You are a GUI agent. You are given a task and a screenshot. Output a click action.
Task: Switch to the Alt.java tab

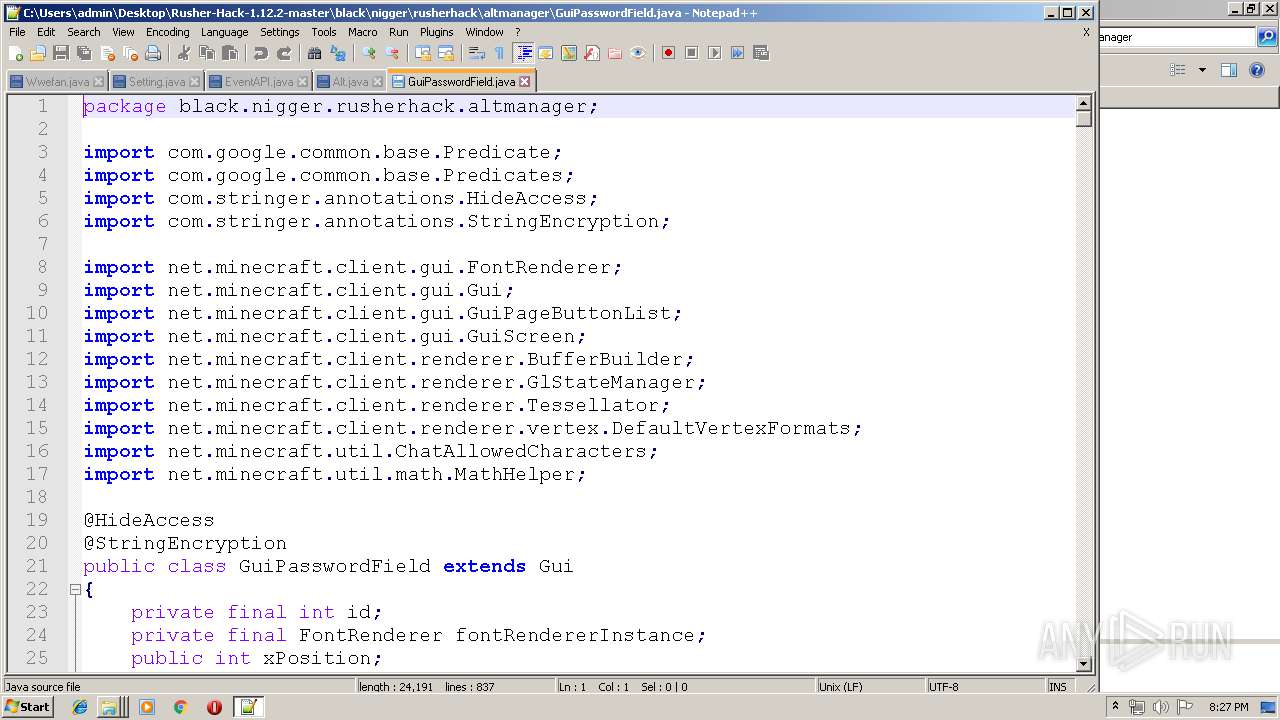[x=350, y=82]
